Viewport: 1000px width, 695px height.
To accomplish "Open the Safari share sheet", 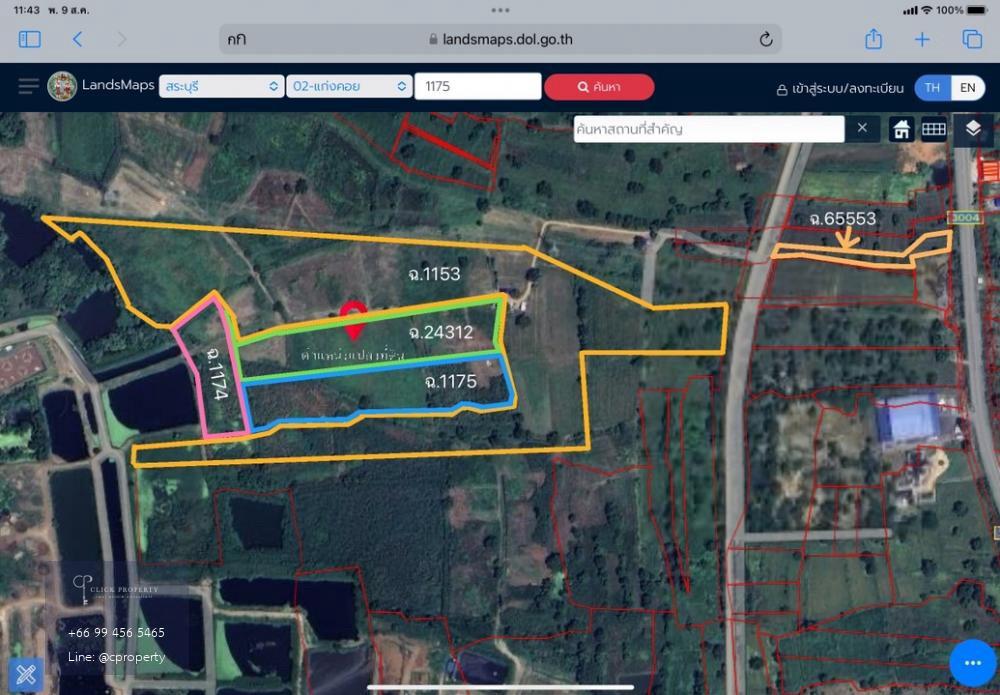I will 873,40.
